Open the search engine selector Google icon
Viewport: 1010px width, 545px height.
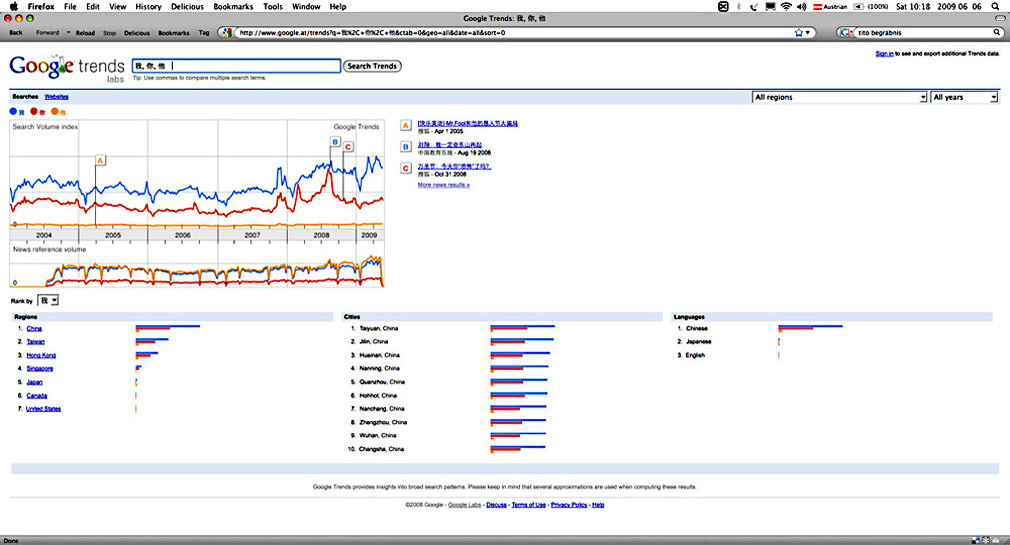tap(846, 32)
